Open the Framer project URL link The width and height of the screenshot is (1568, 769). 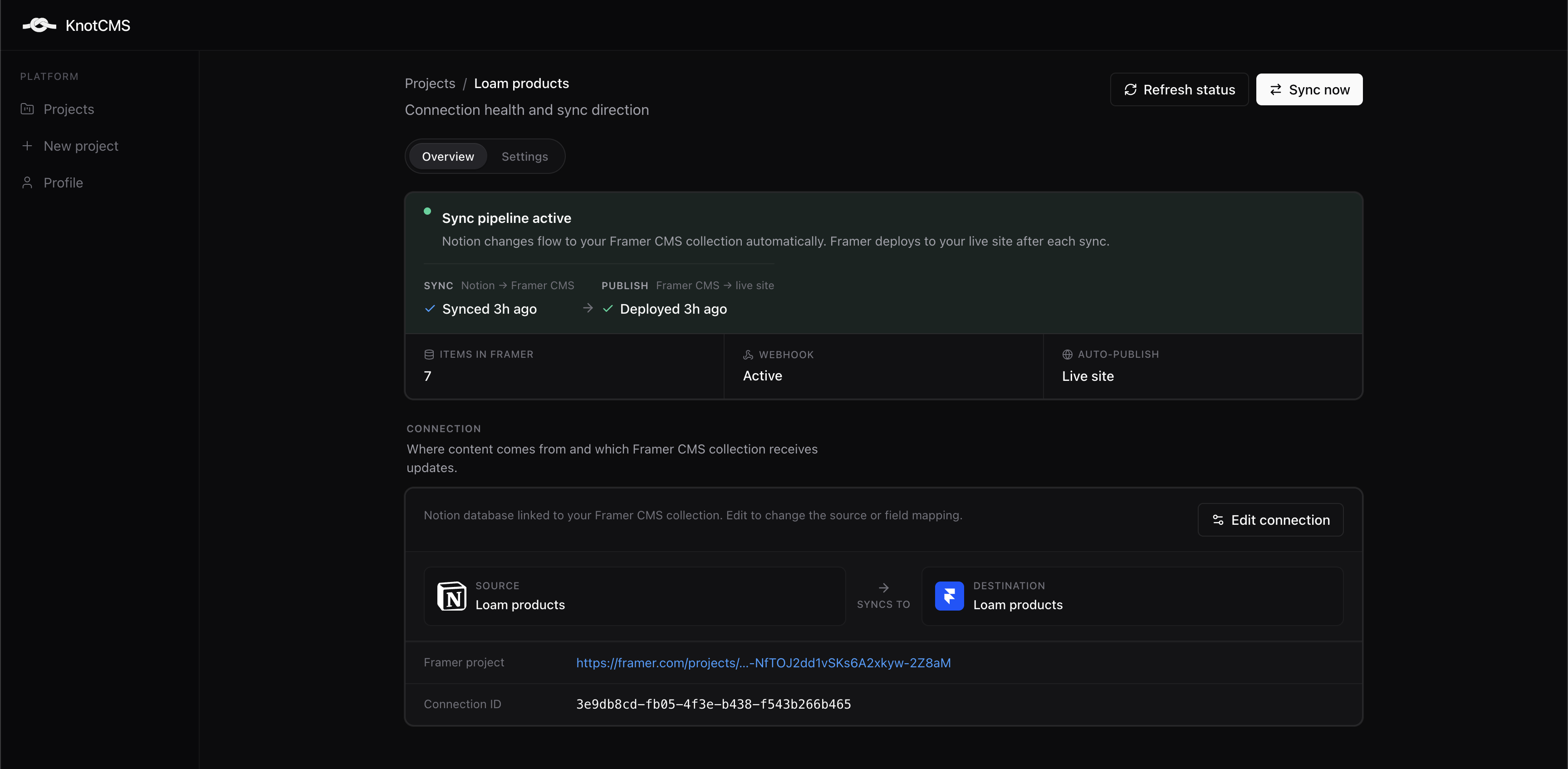pos(763,663)
